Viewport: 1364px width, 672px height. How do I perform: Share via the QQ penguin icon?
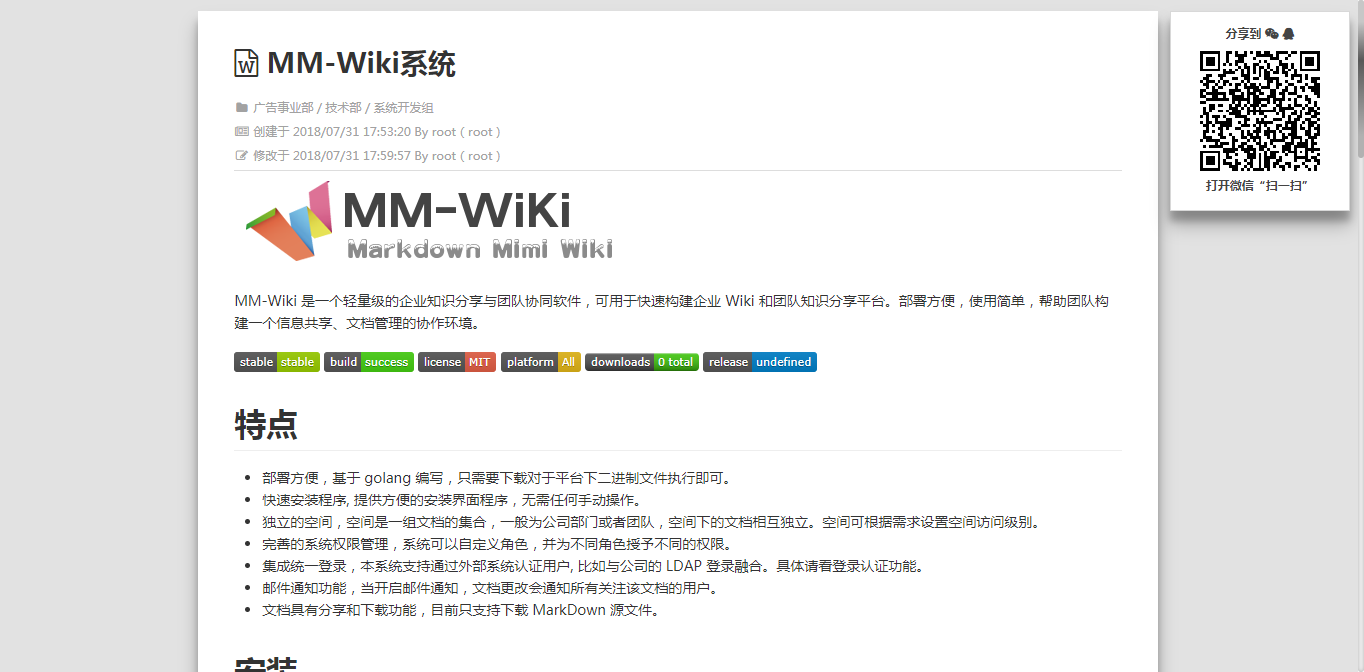(1288, 33)
